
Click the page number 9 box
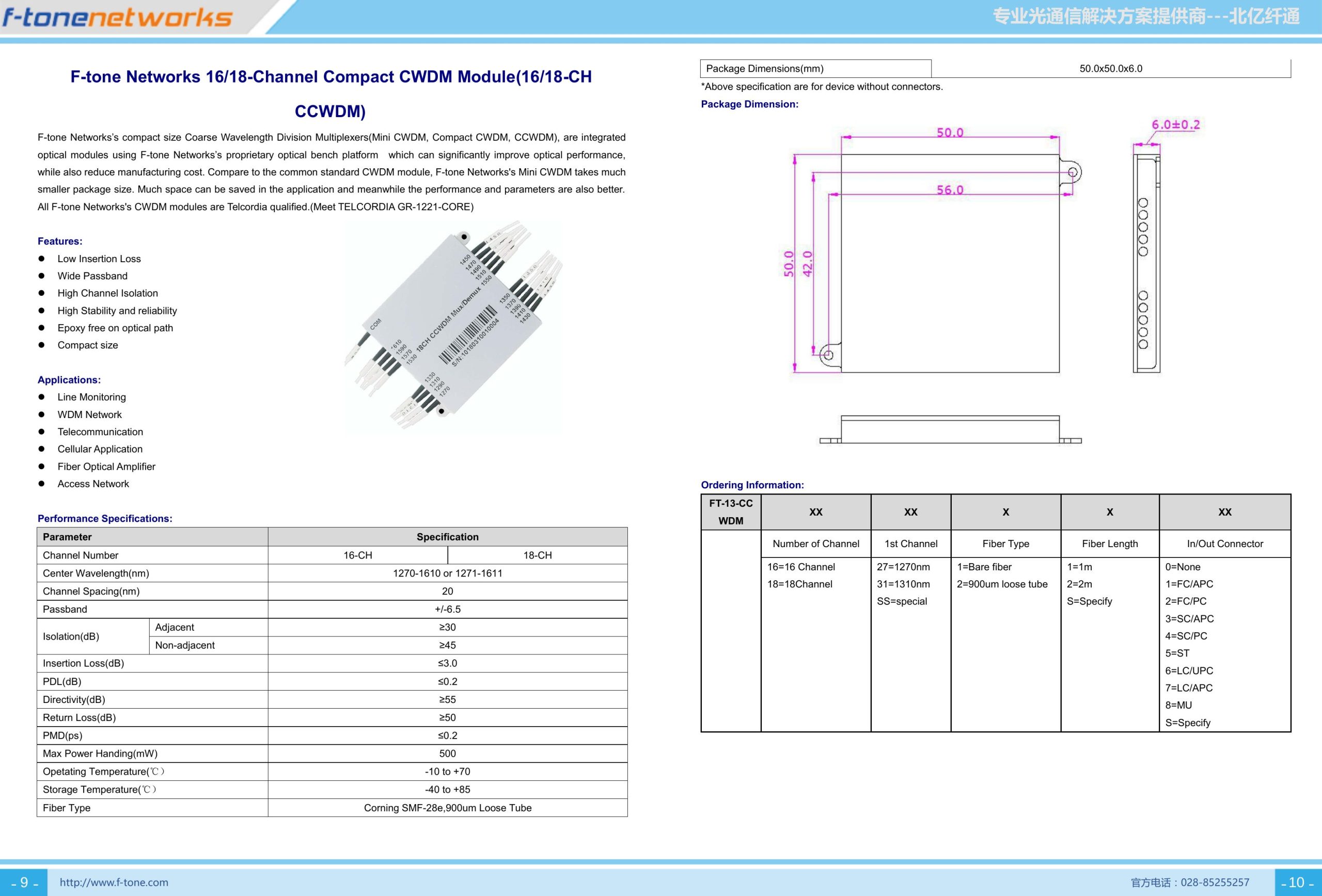coord(24,883)
